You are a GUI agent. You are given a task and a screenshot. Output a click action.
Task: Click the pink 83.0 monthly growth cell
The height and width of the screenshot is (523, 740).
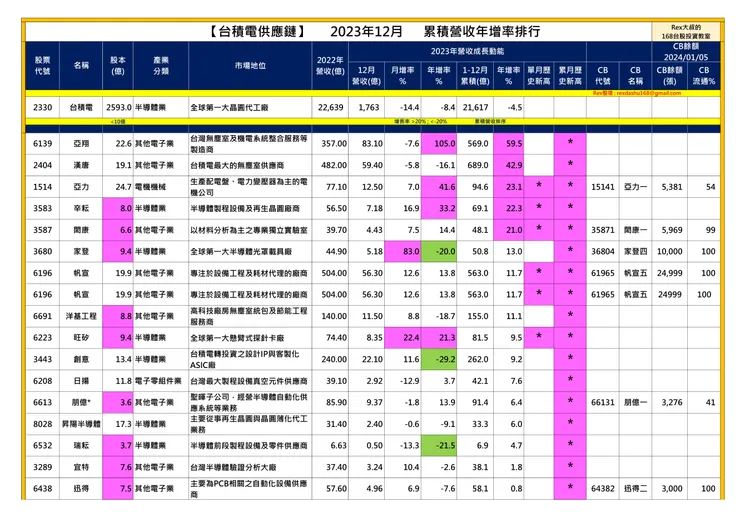pyautogui.click(x=403, y=252)
